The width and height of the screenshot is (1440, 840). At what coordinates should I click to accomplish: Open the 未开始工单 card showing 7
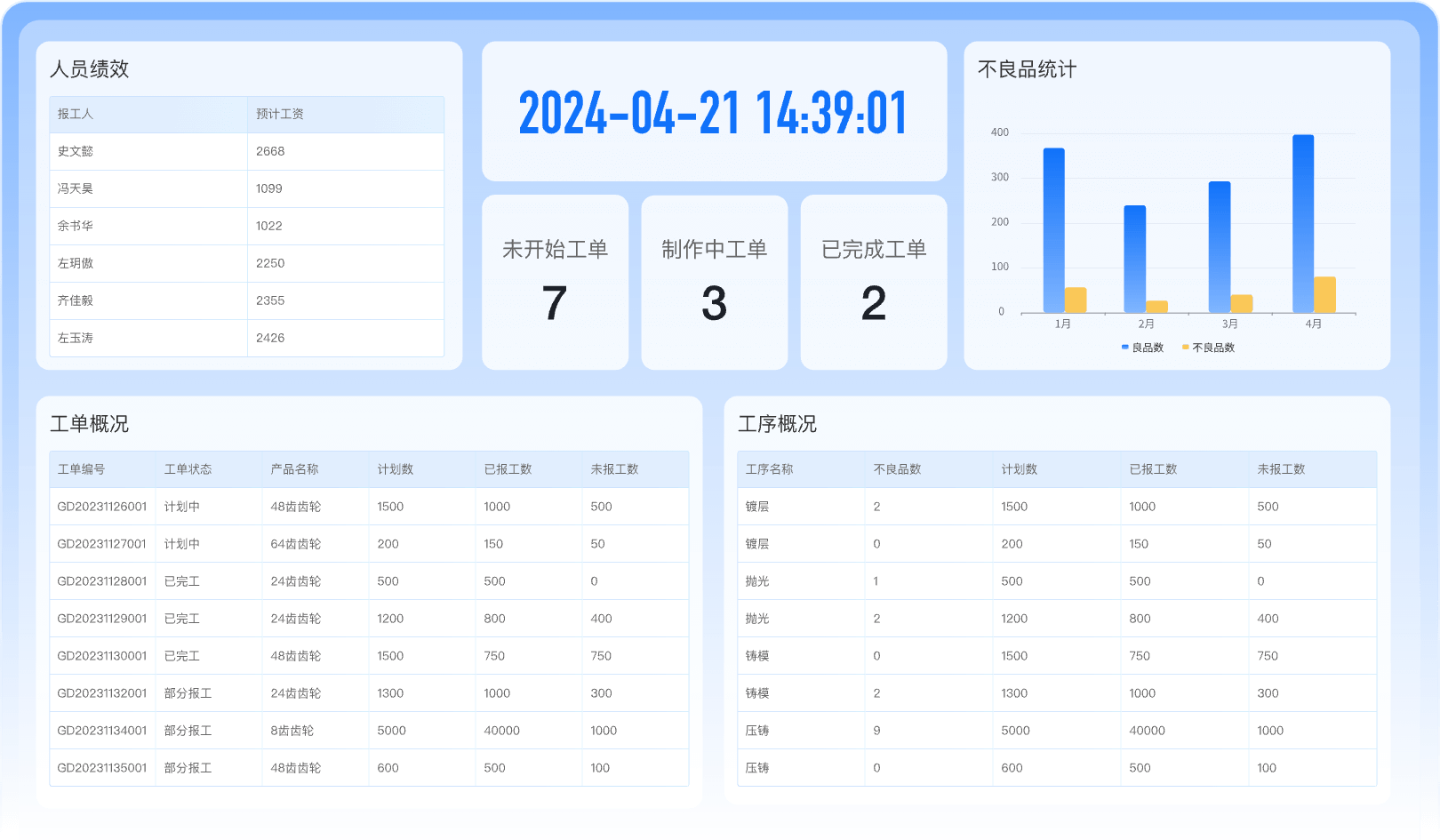tap(555, 282)
